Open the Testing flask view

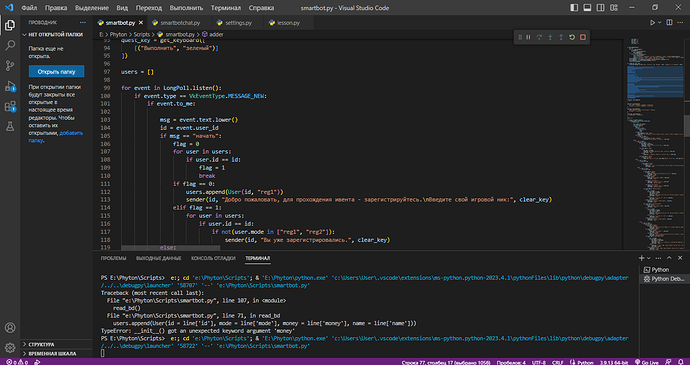10,127
